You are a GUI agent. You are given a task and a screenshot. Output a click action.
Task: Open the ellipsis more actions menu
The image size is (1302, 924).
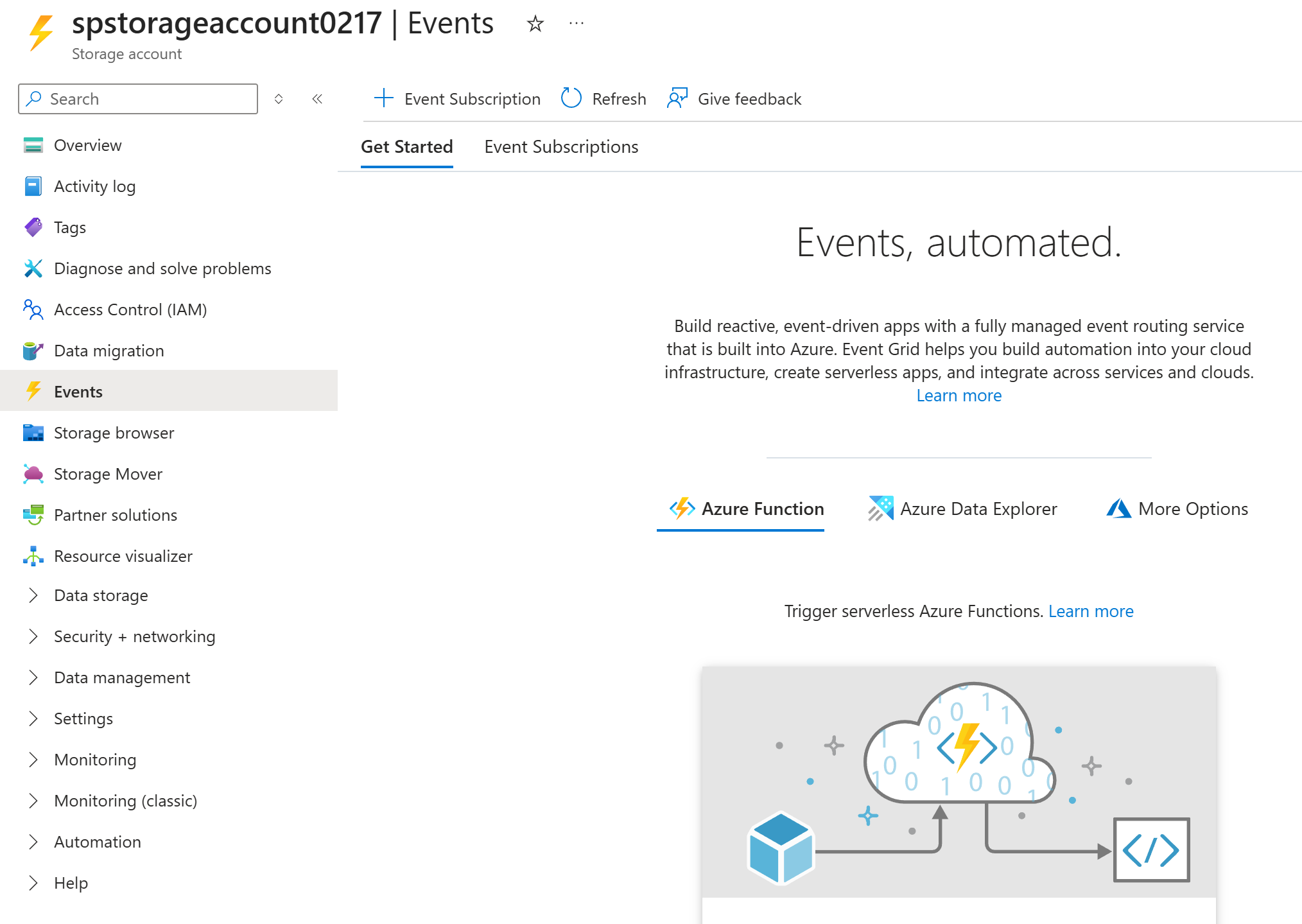tap(577, 24)
